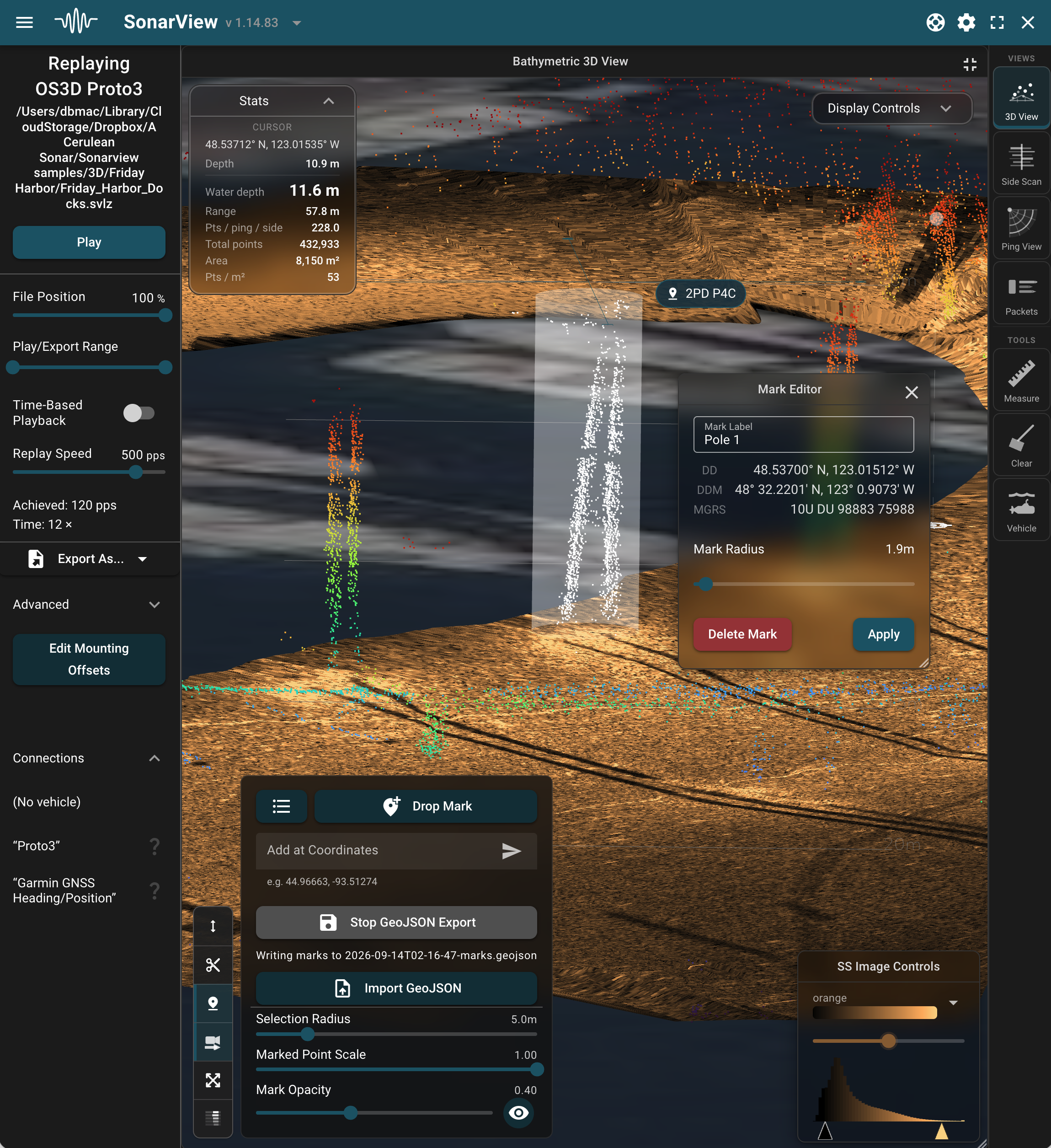Image resolution: width=1051 pixels, height=1148 pixels.
Task: Click vertical scale arrow tool icon
Action: (213, 926)
